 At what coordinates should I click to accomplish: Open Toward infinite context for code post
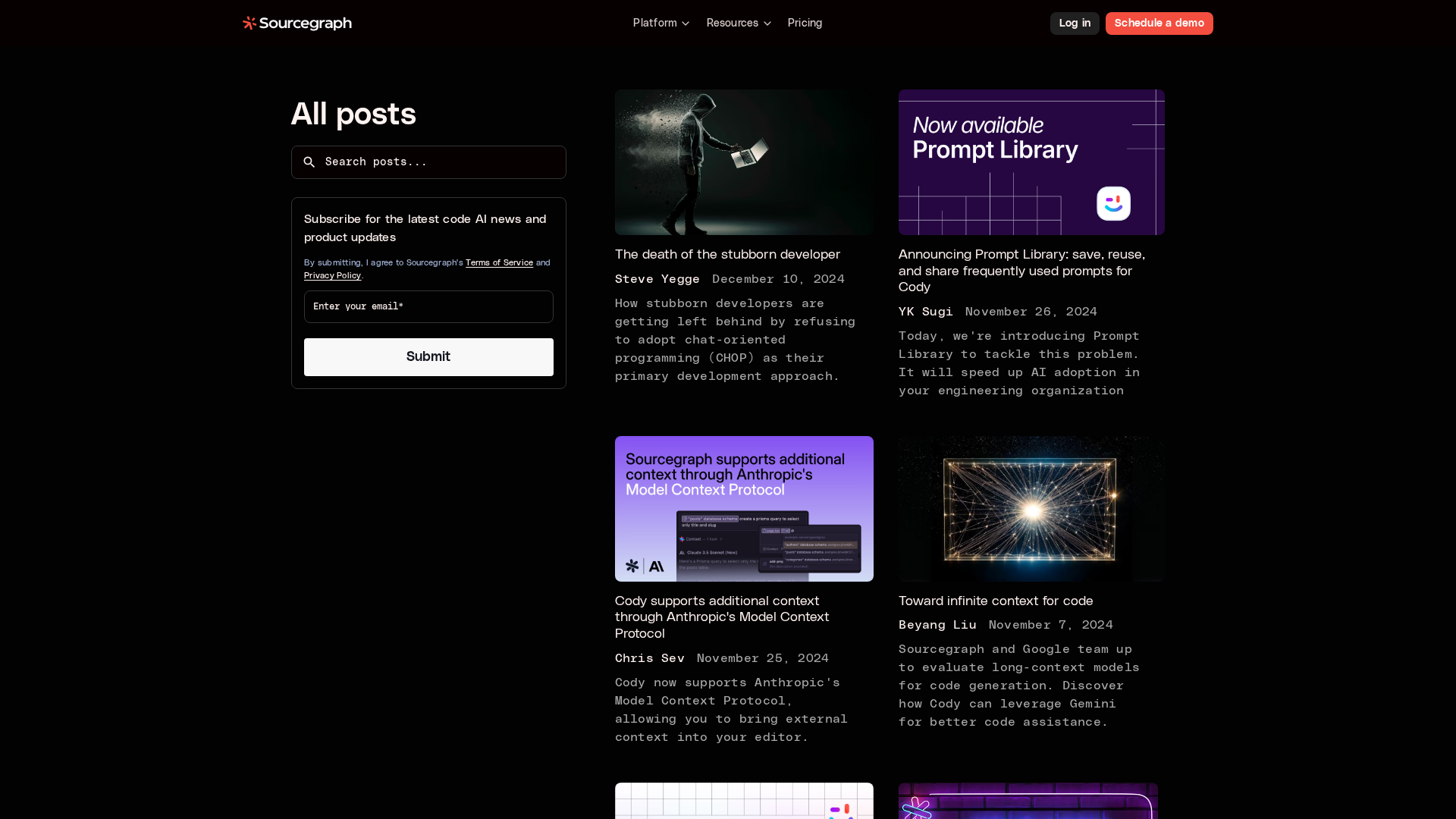(996, 601)
